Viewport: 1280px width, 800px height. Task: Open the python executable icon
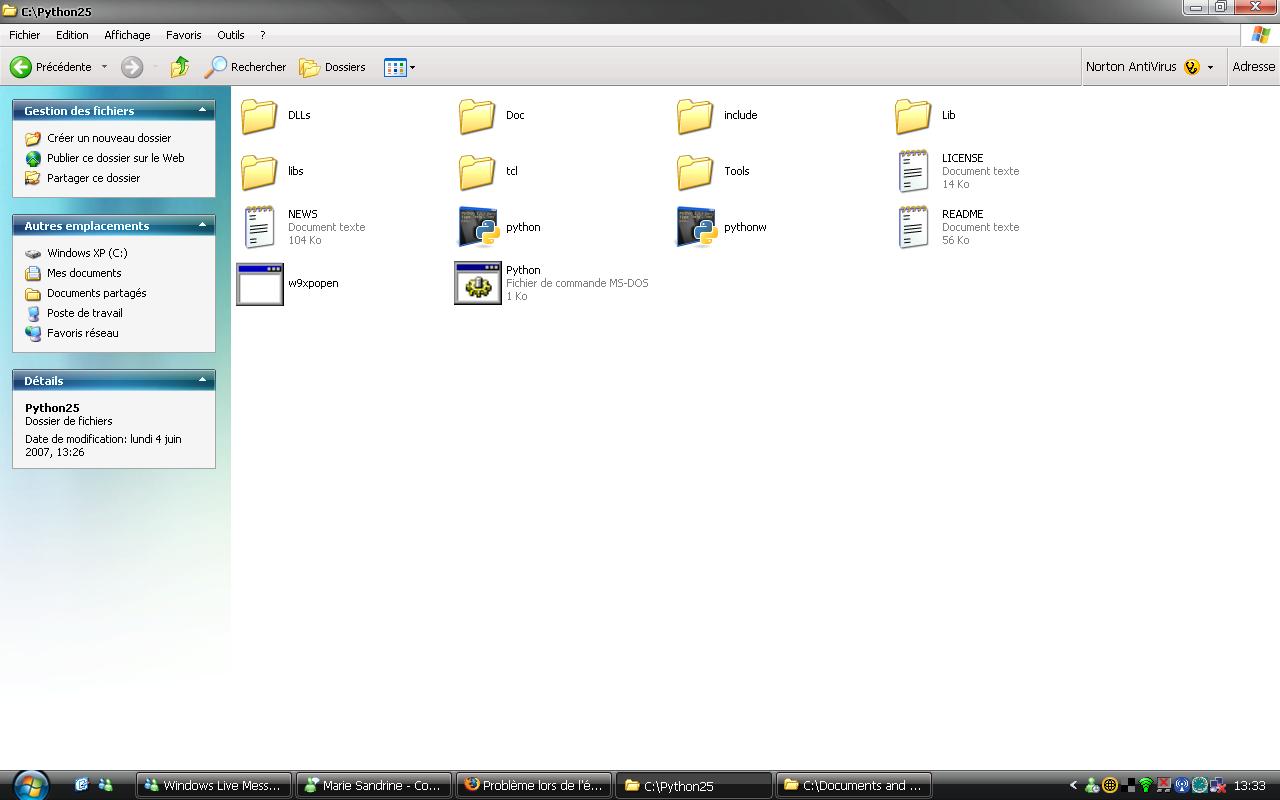pyautogui.click(x=478, y=227)
